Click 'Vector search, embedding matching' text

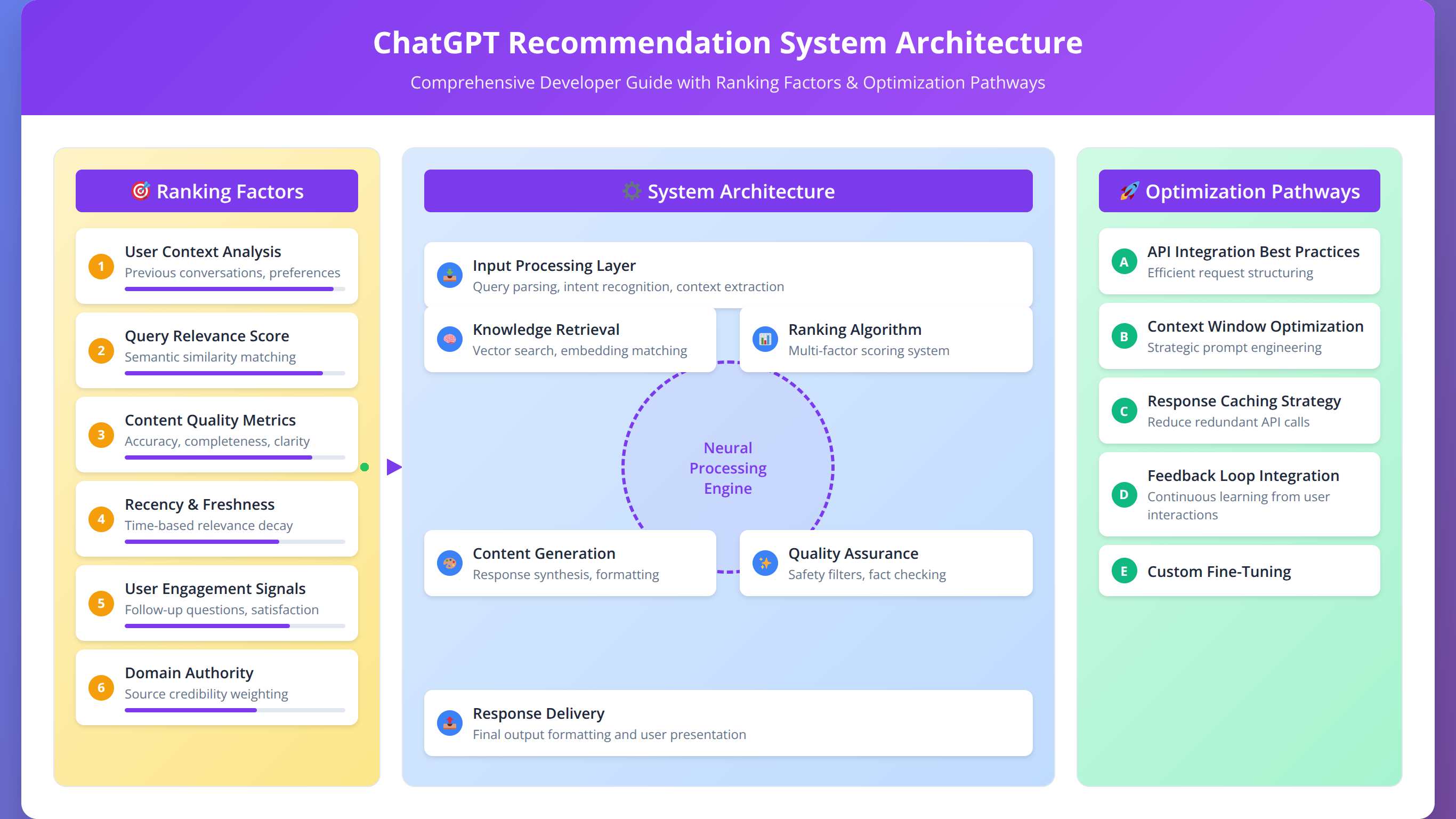coord(580,351)
